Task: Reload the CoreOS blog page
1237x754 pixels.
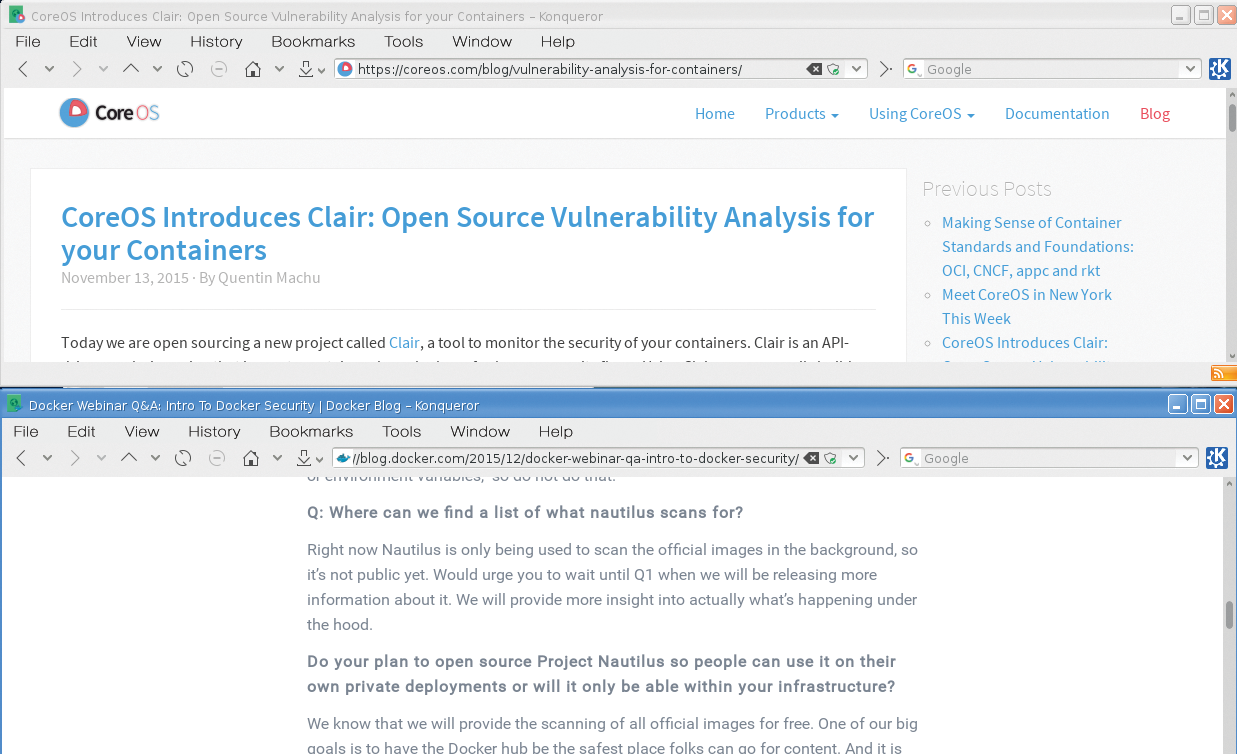Action: (185, 69)
